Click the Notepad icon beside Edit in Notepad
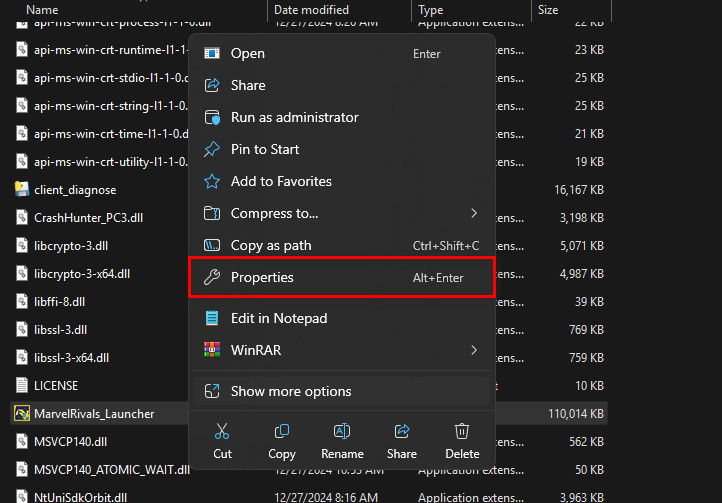The height and width of the screenshot is (503, 722). (x=212, y=318)
